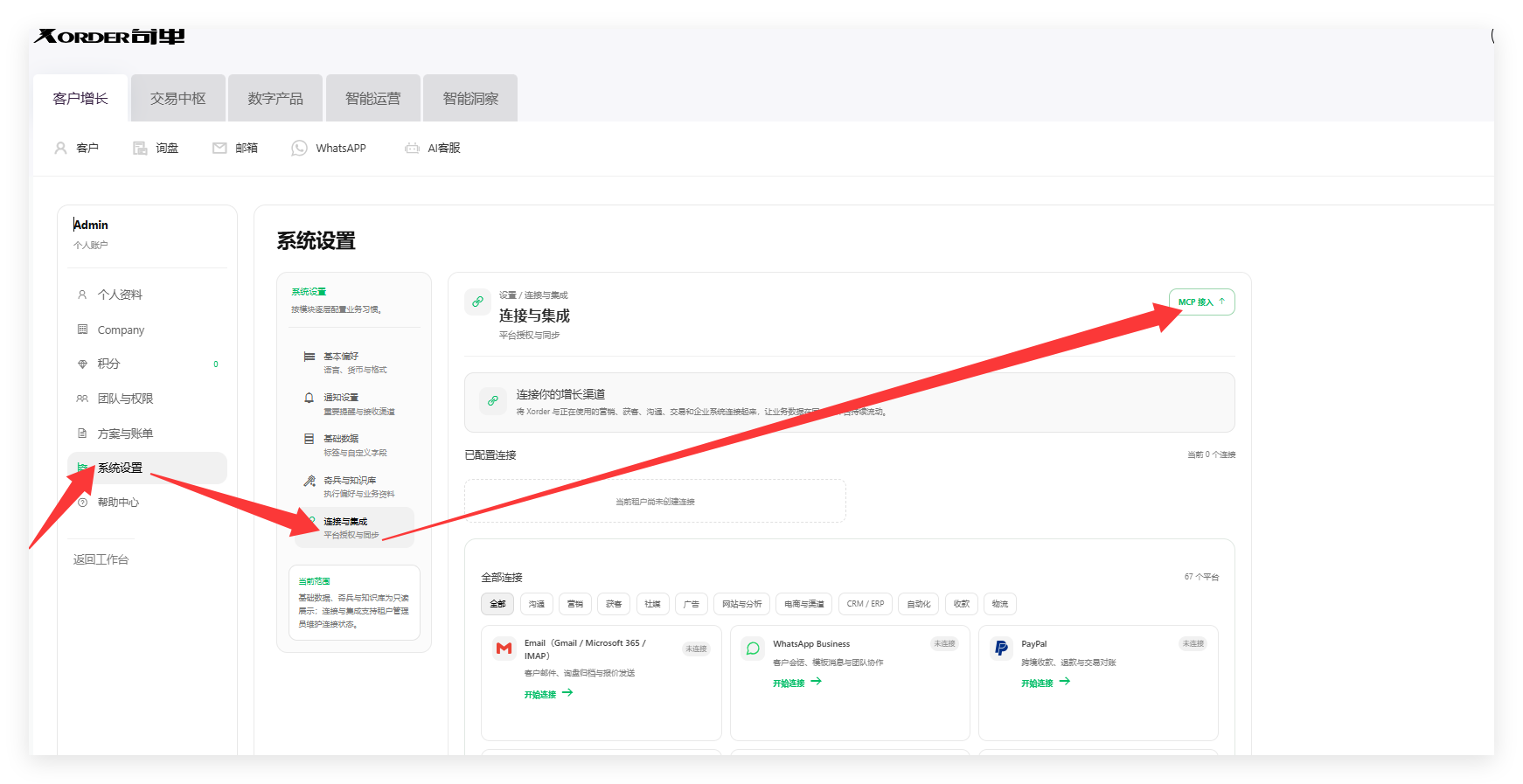Filter connections by 电商与渠道
1523x784 pixels.
(x=803, y=604)
